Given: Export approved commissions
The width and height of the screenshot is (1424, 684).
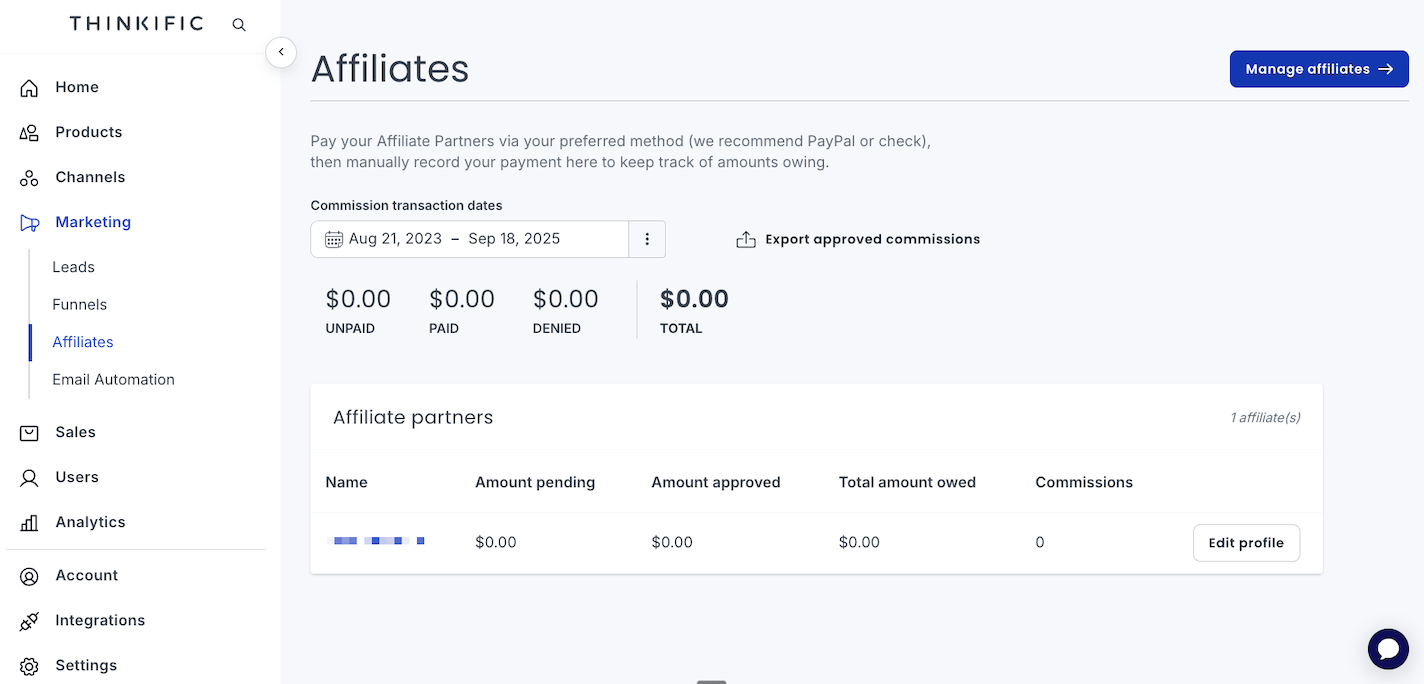Looking at the screenshot, I should [858, 239].
